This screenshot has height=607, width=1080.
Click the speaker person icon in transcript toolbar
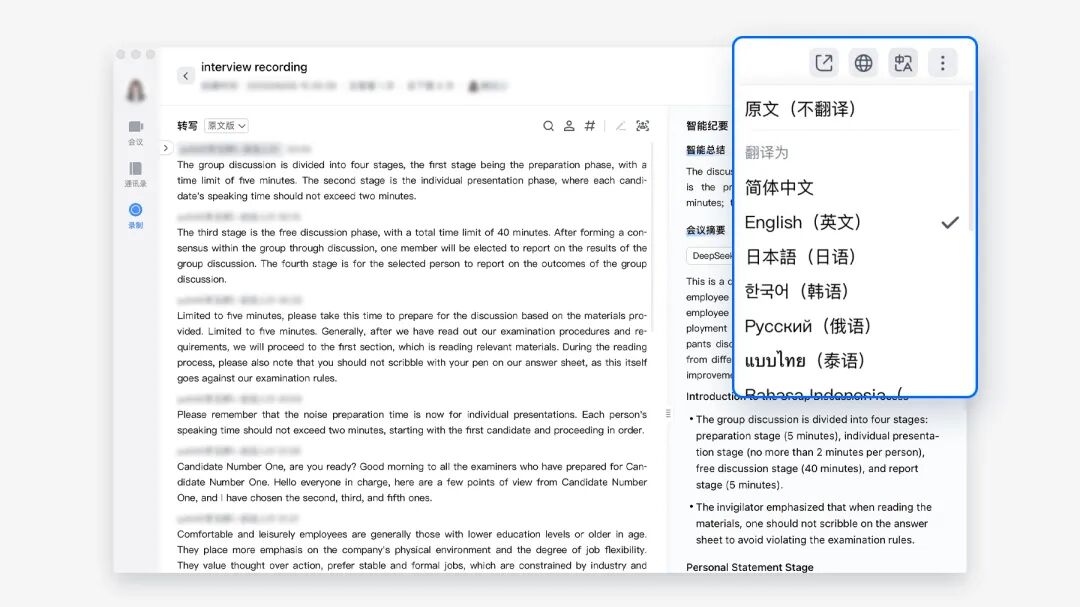coord(569,126)
